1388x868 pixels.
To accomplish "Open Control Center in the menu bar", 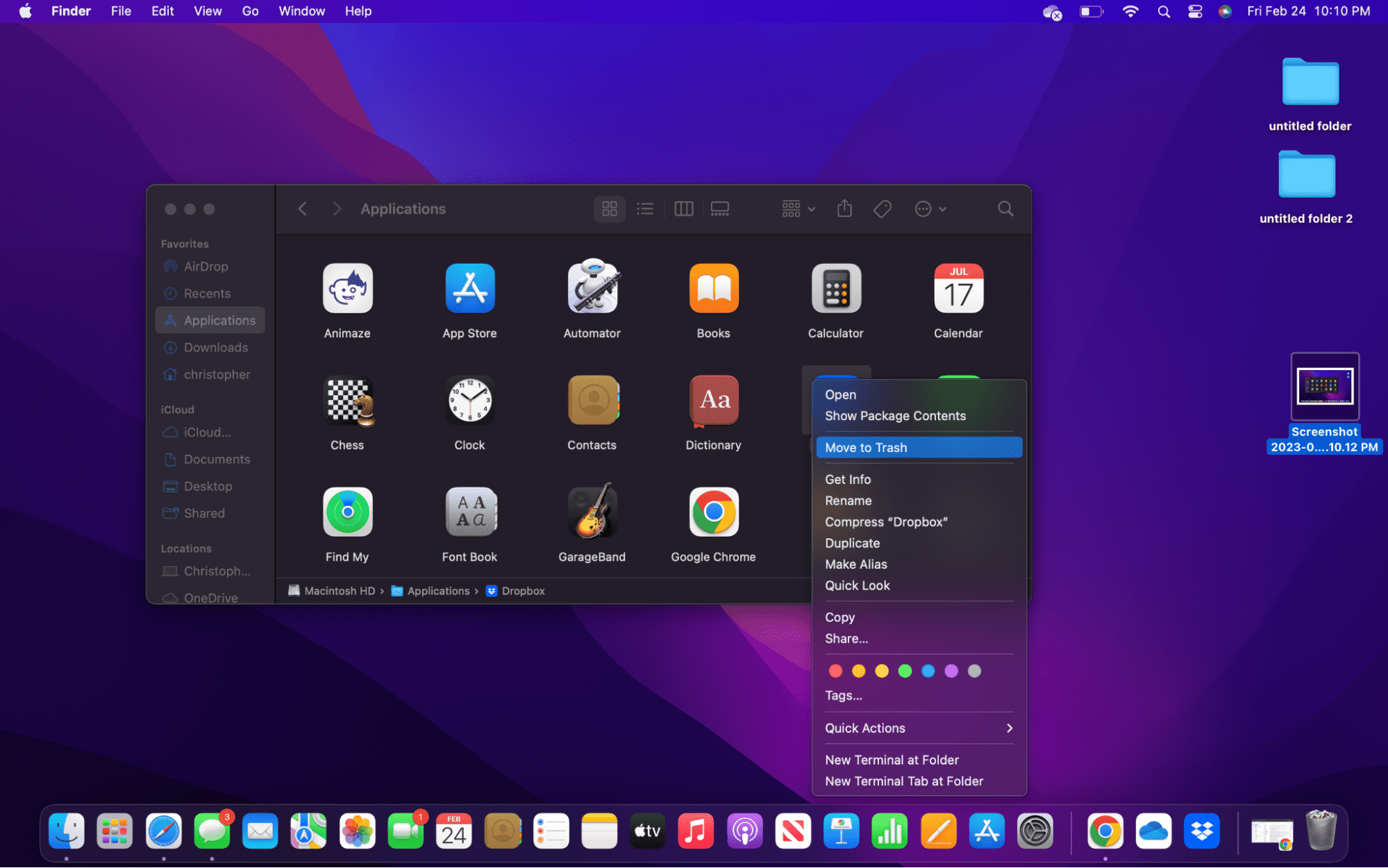I will pyautogui.click(x=1195, y=11).
